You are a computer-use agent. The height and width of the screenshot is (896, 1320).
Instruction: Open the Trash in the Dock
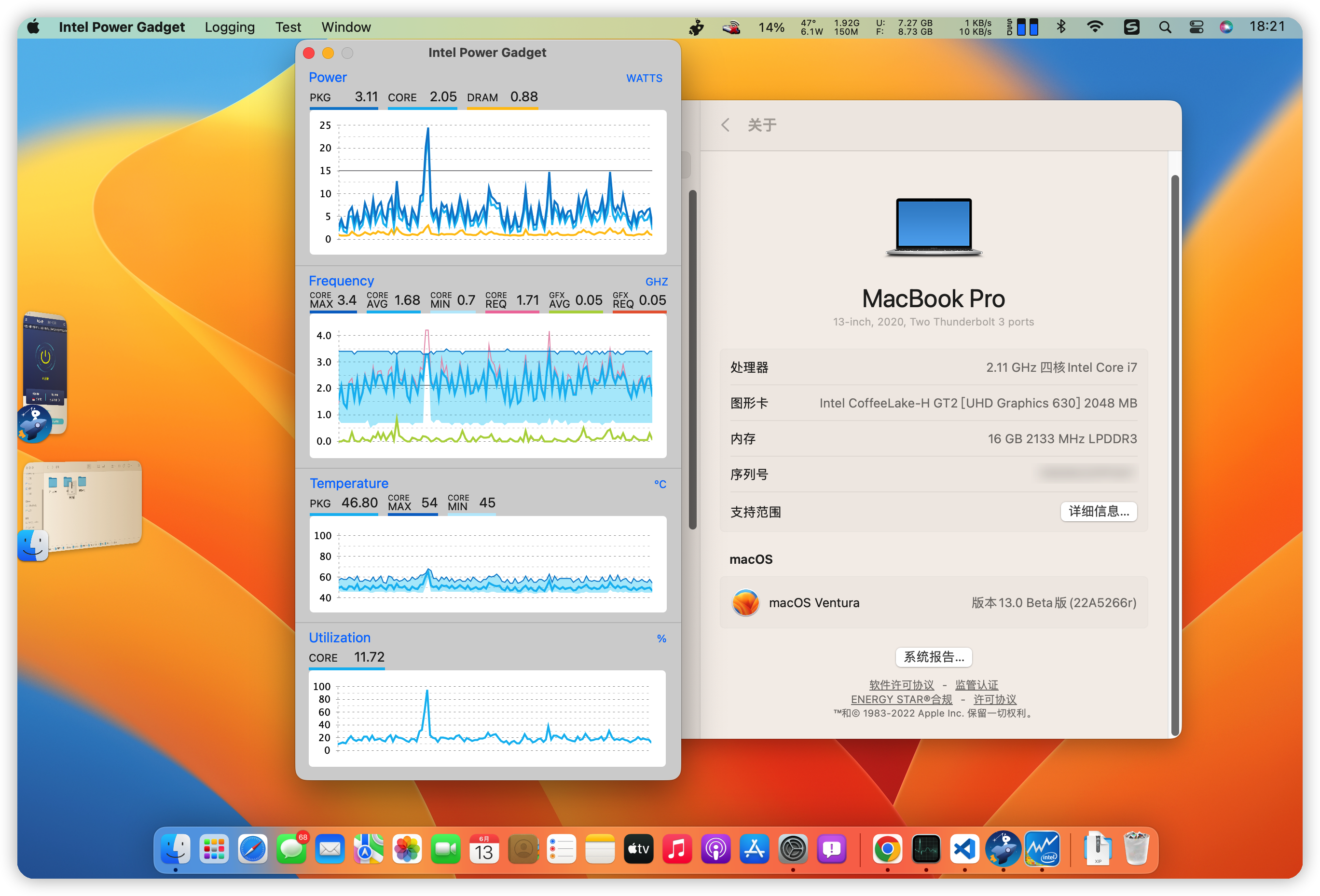pyautogui.click(x=1136, y=849)
